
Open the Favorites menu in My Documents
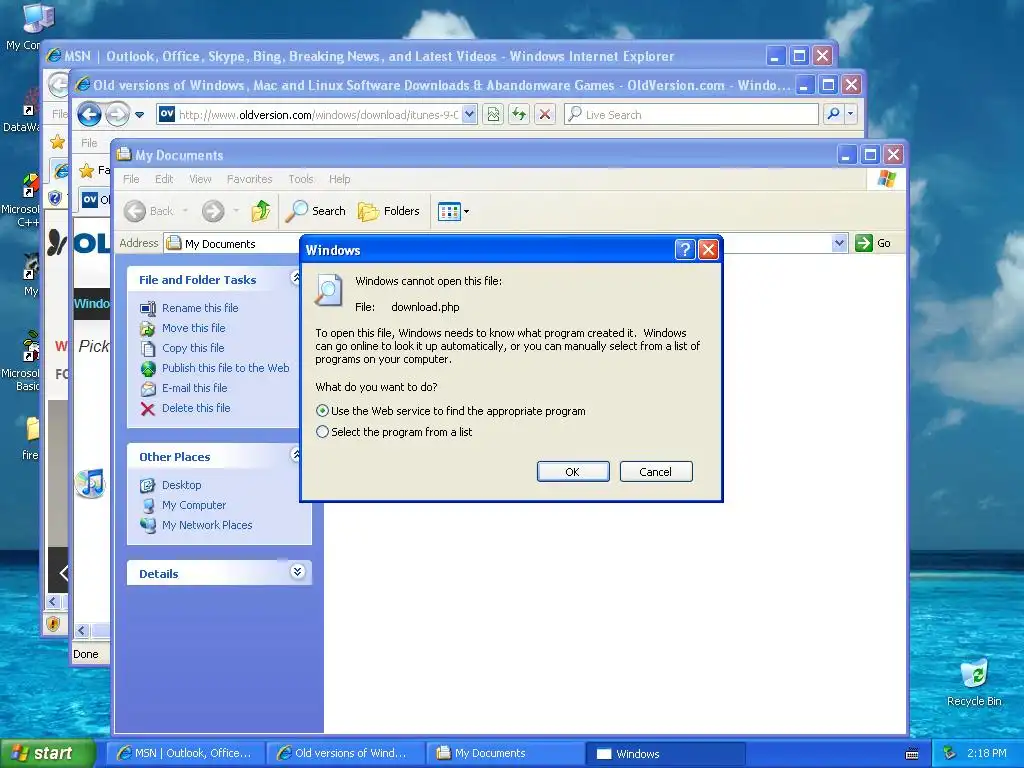(x=249, y=179)
